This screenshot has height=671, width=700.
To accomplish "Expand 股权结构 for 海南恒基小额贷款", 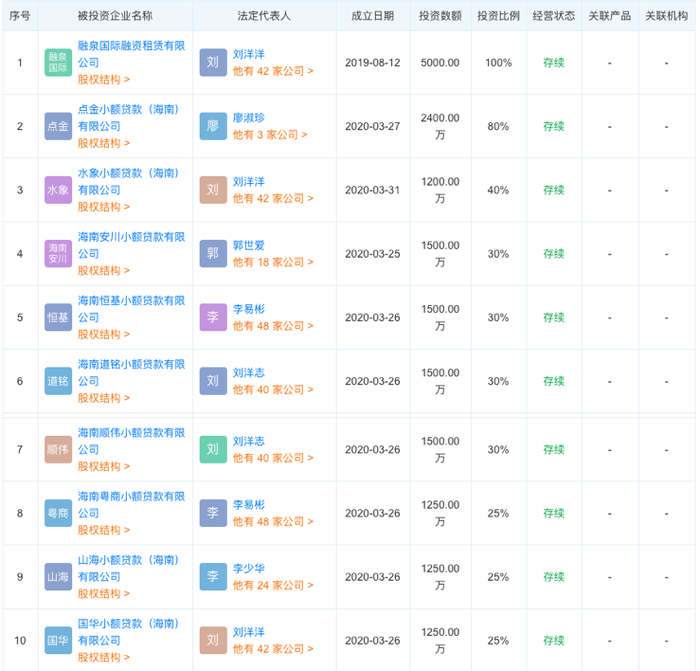I will (x=104, y=334).
